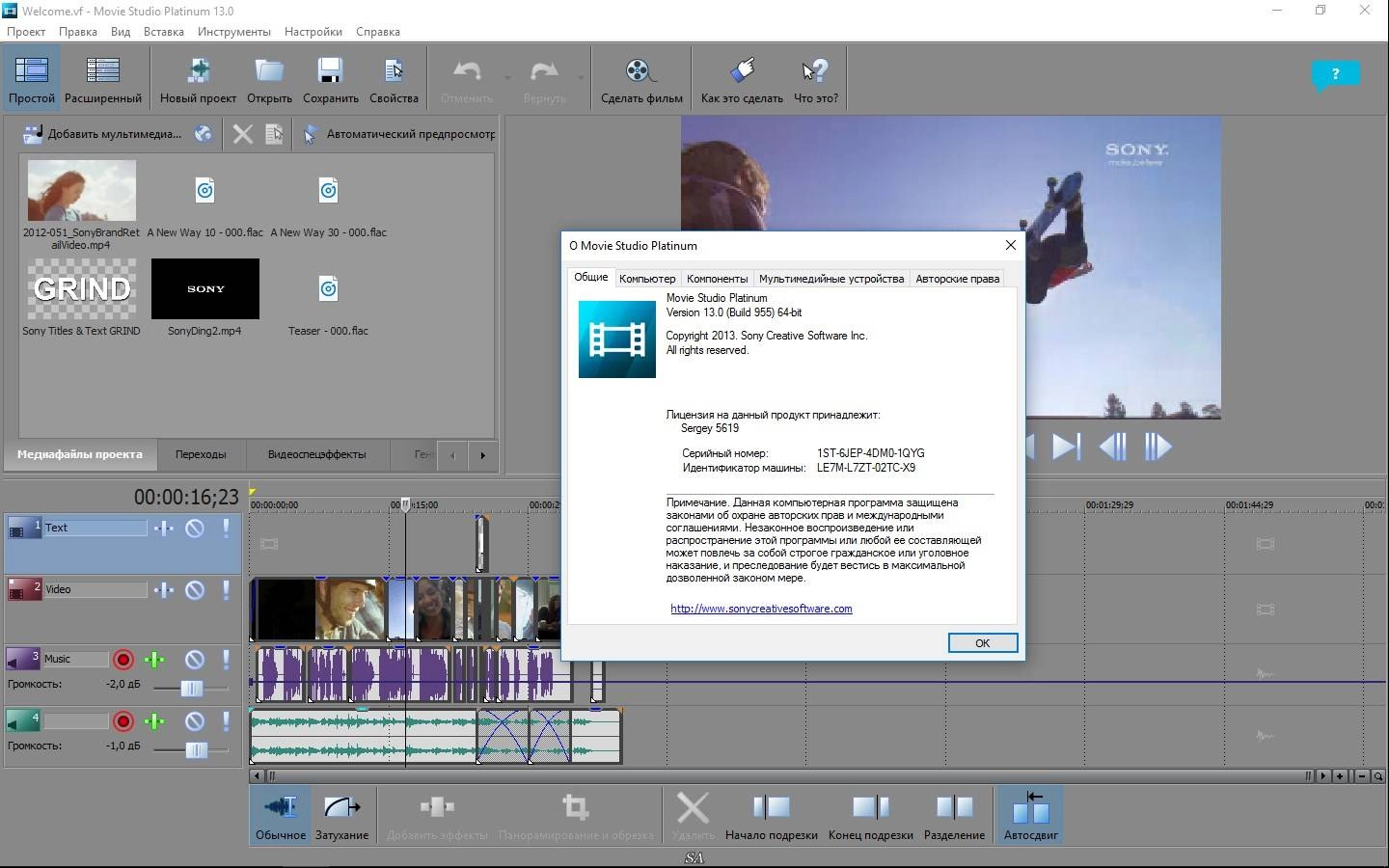The height and width of the screenshot is (868, 1389).
Task: Switch to Компоненты tab in About dialog
Action: (717, 279)
